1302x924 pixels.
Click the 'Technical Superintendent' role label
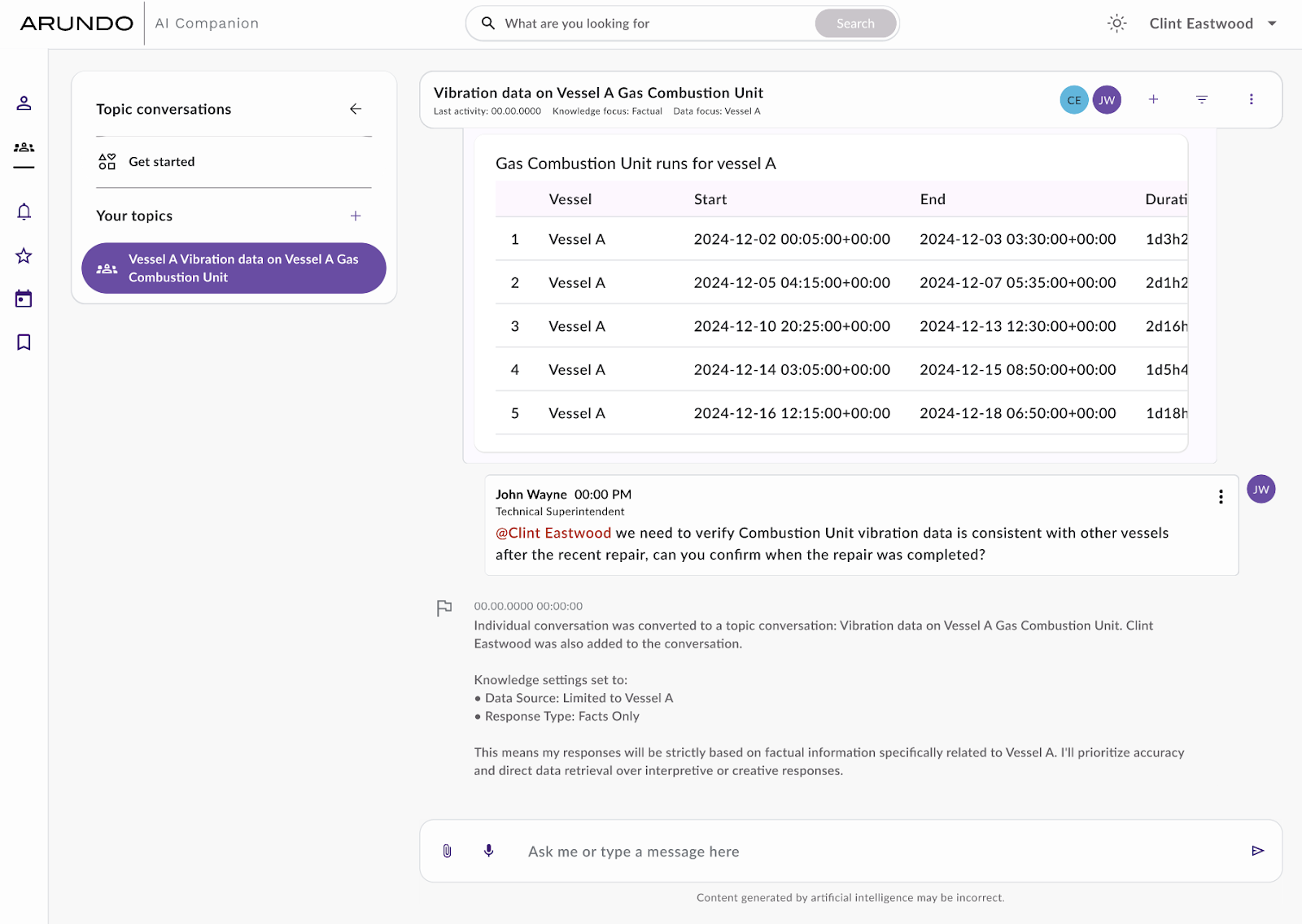pos(560,512)
